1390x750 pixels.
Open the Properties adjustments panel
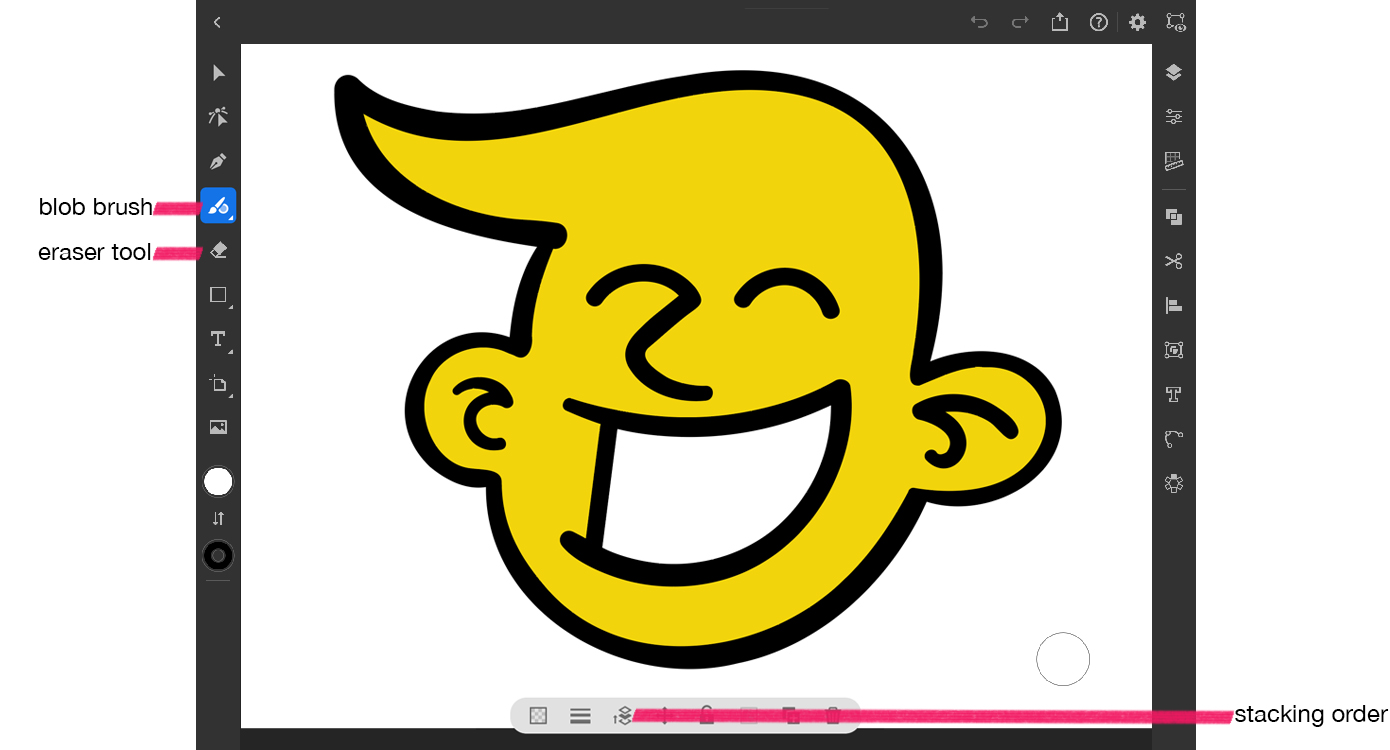[1173, 117]
